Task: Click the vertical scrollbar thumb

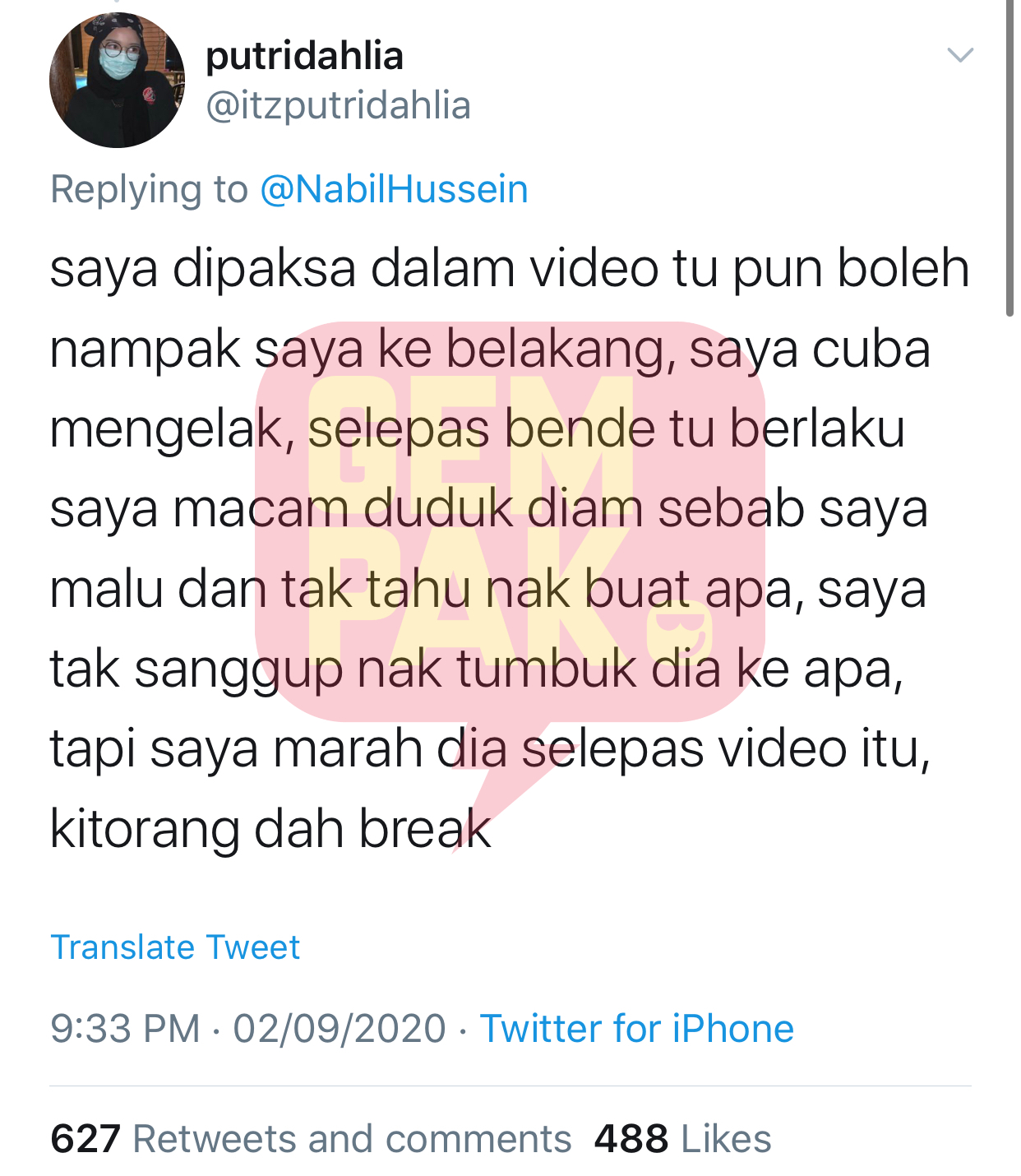Action: [x=1010, y=158]
